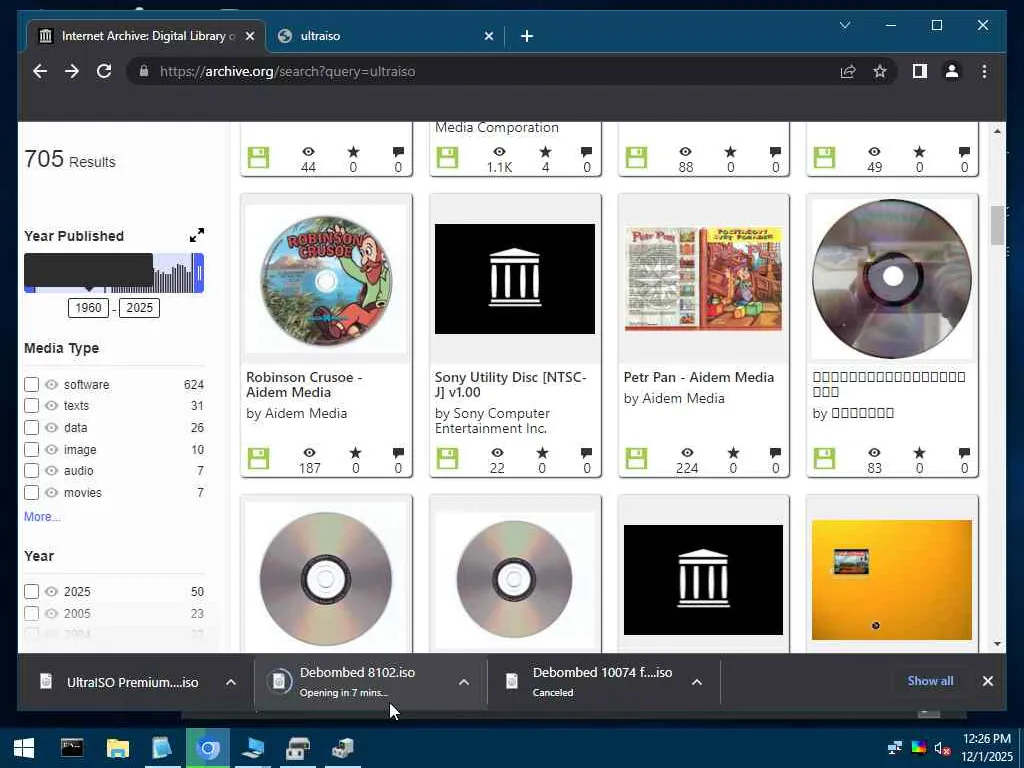Image resolution: width=1024 pixels, height=768 pixels.
Task: Open the browser side panel
Action: tap(920, 71)
